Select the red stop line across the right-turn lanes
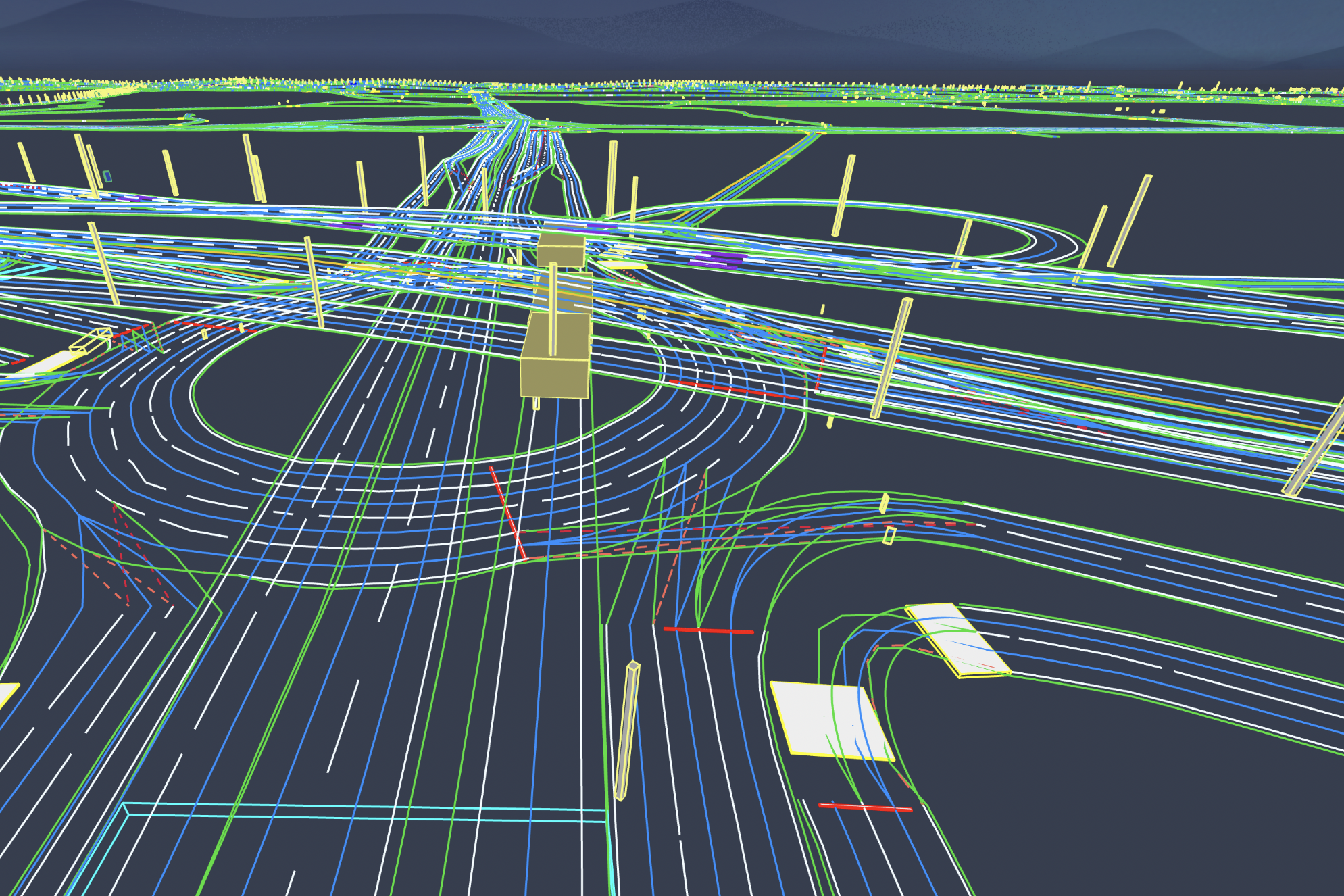 tap(708, 631)
